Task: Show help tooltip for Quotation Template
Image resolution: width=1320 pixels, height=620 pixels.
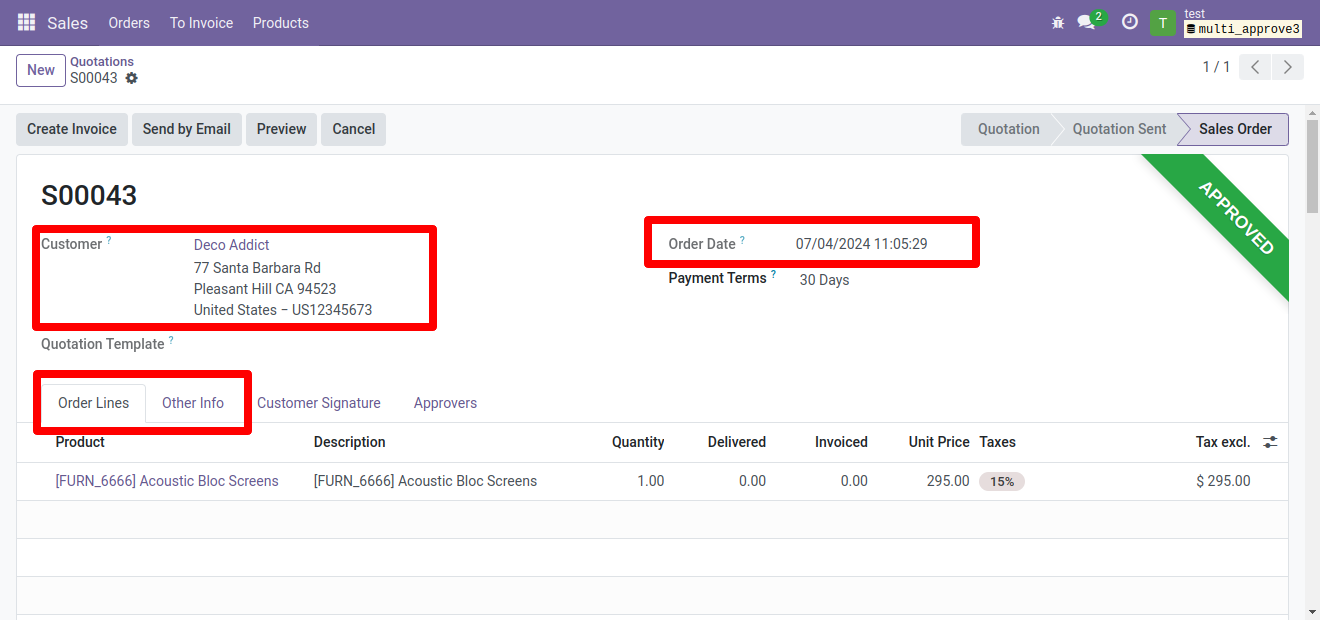Action: pos(171,340)
